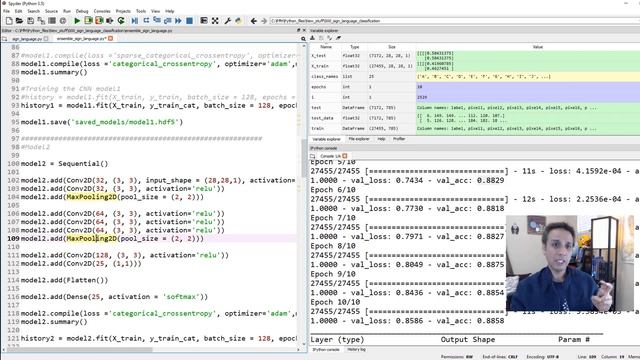The height and width of the screenshot is (360, 640).
Task: Import data icon in Variable explorer
Action: (313, 38)
